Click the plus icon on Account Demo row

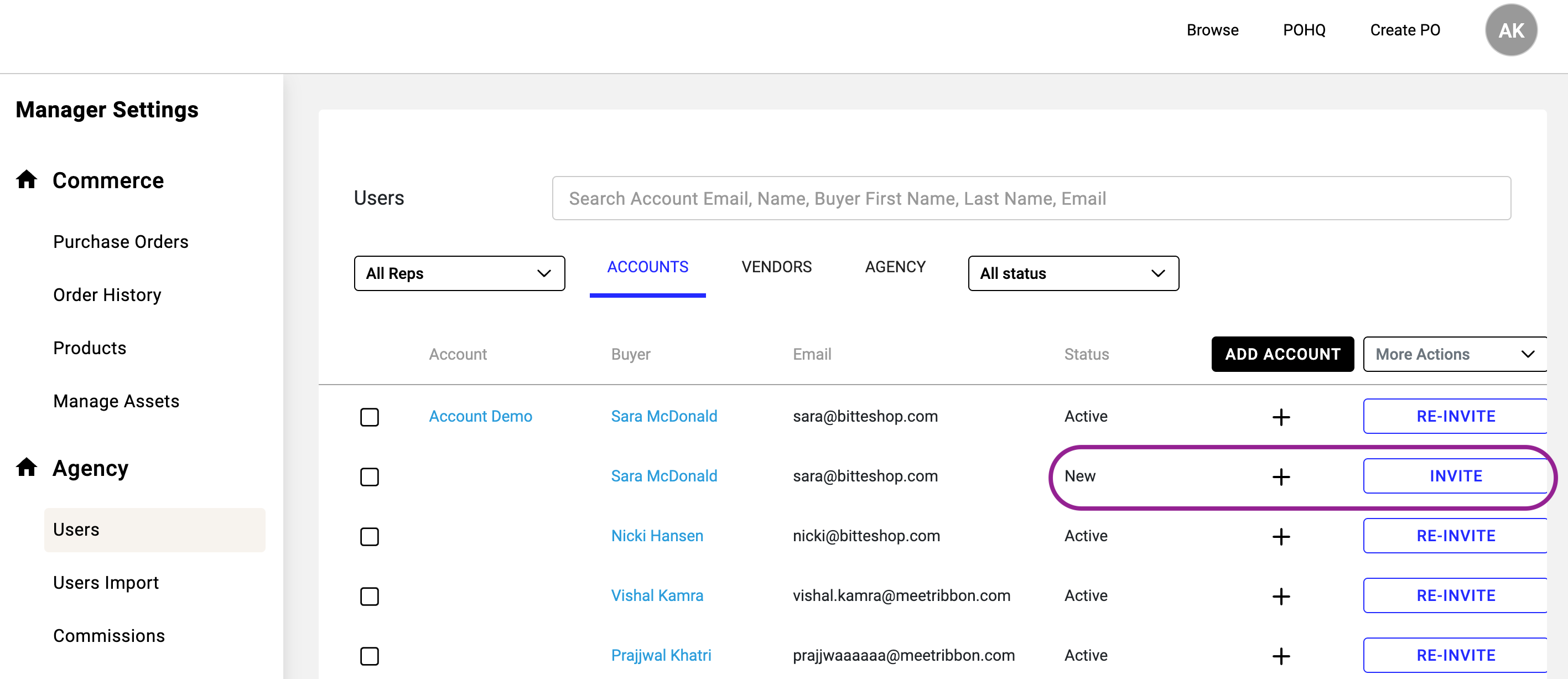click(x=1281, y=417)
